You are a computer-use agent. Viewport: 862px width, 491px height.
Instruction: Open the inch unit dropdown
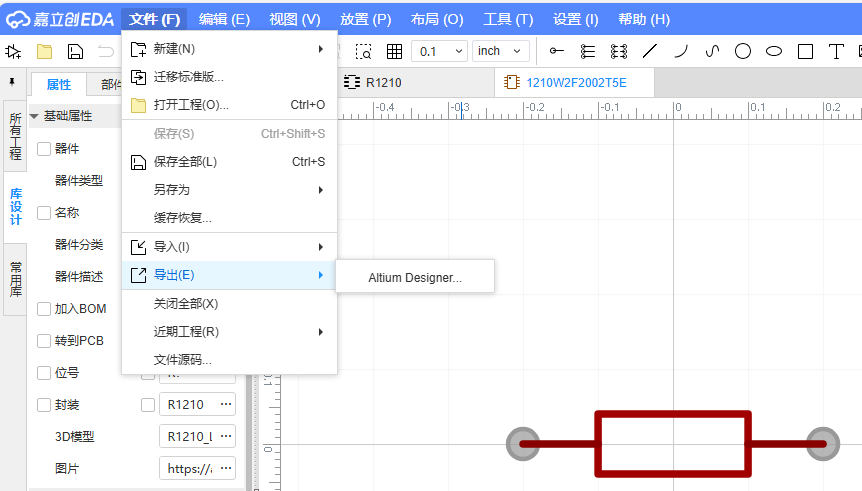coord(500,51)
